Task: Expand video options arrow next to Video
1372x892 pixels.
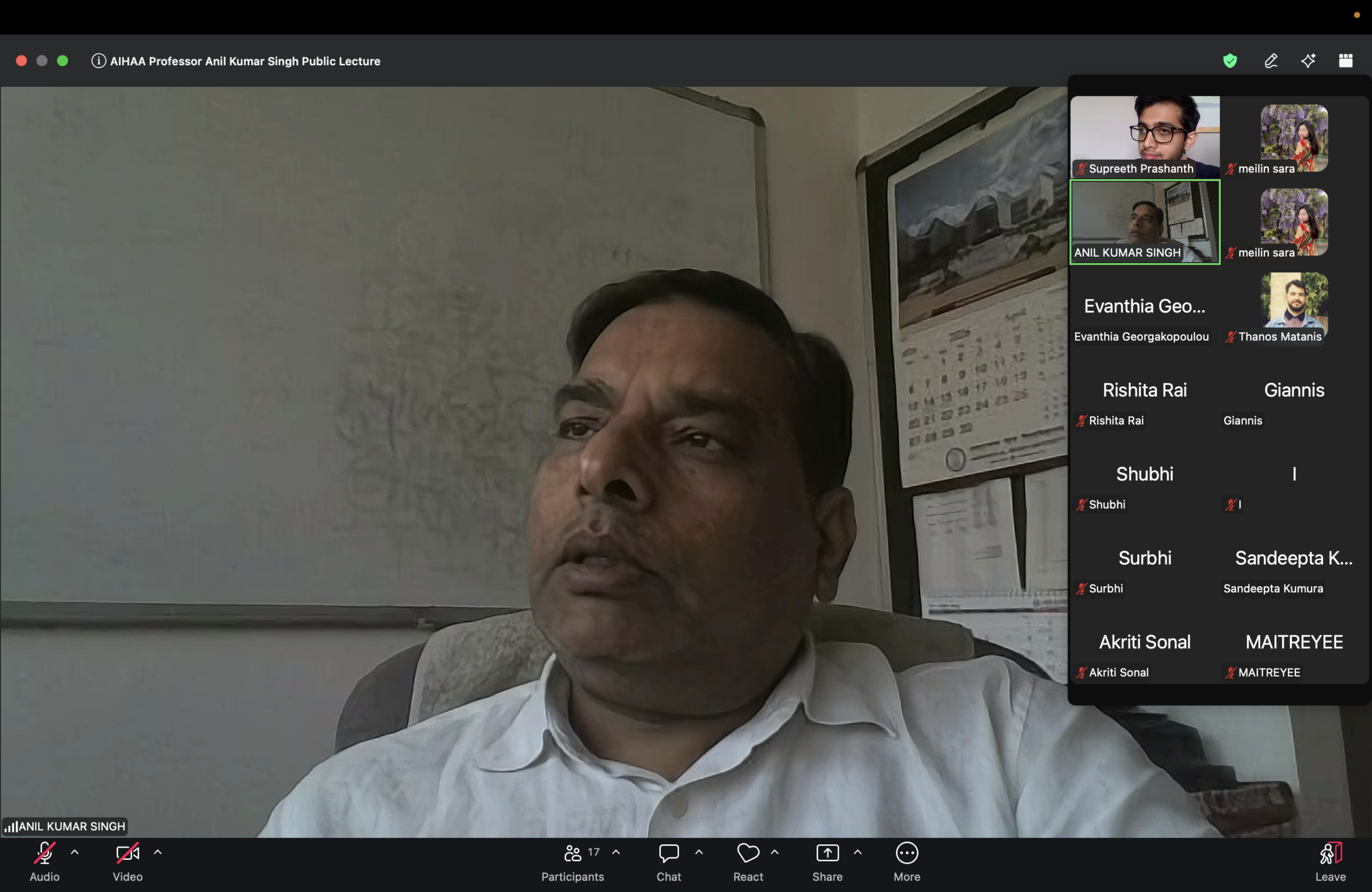Action: point(158,852)
